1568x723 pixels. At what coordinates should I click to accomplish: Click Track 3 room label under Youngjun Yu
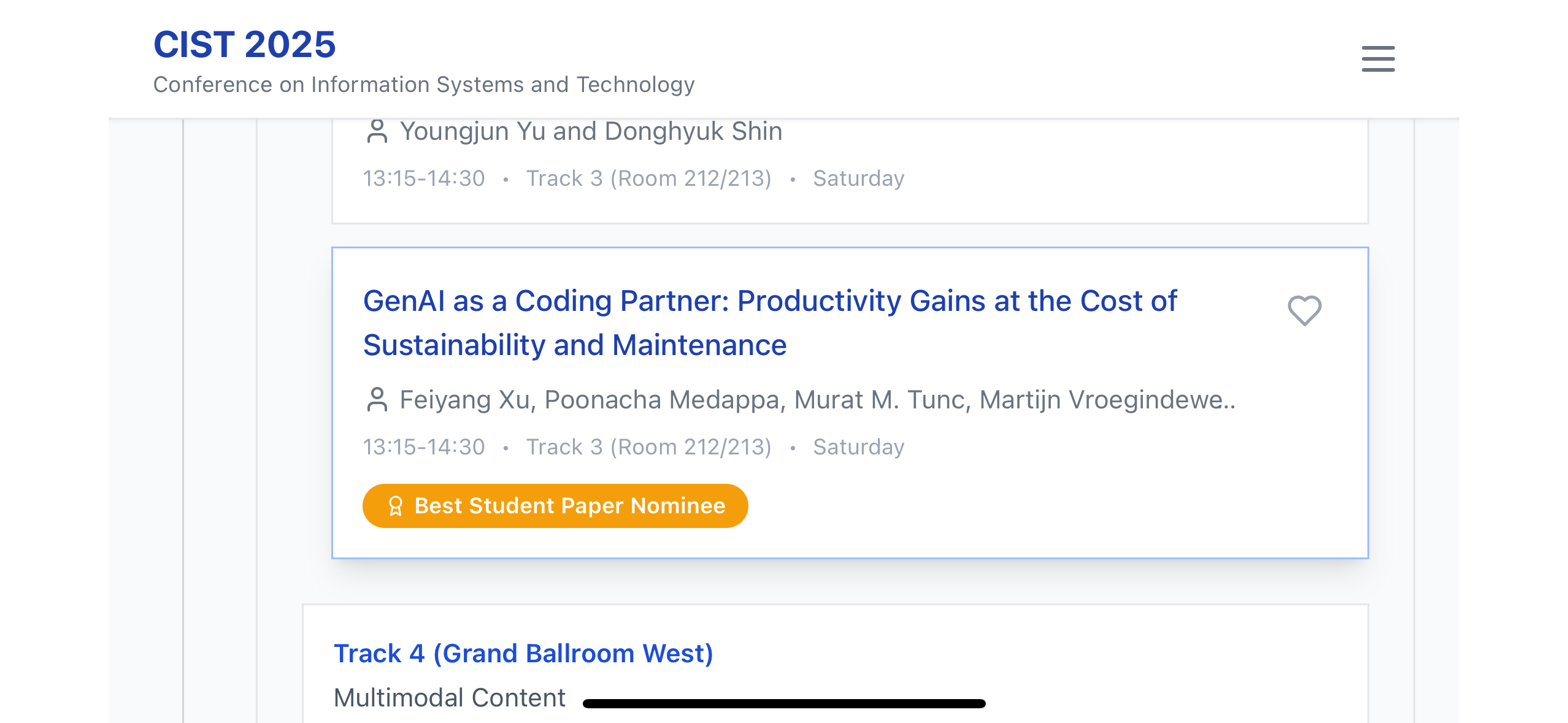(x=648, y=178)
